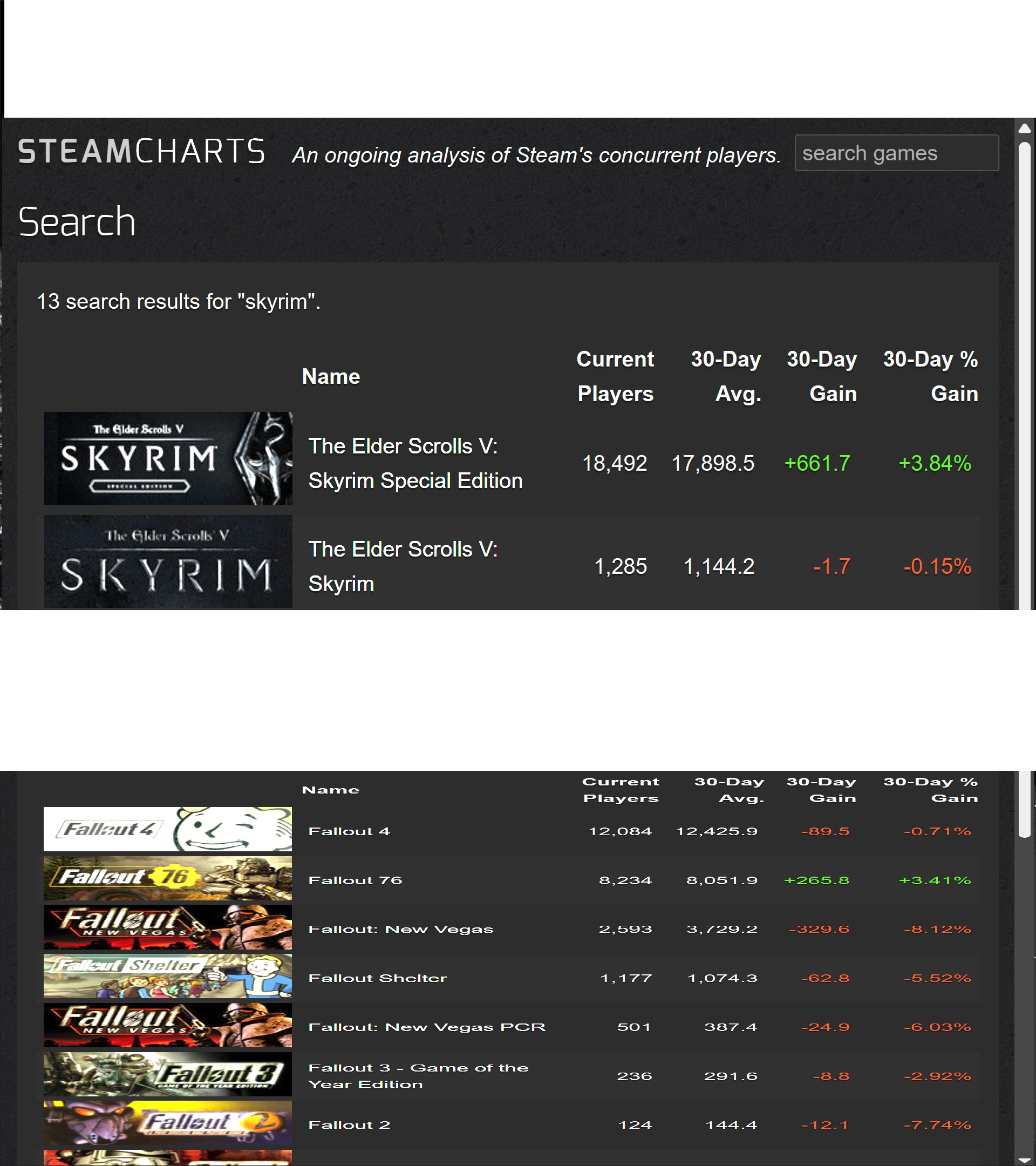Click the SteamCharts logo
Viewport: 1036px width, 1166px height.
pos(141,152)
